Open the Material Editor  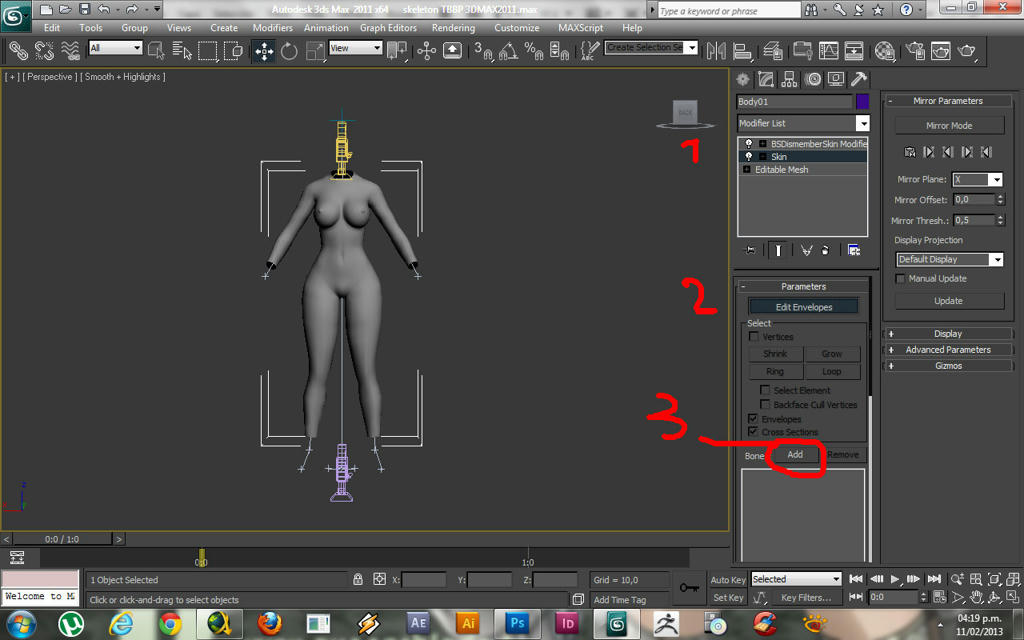click(884, 51)
